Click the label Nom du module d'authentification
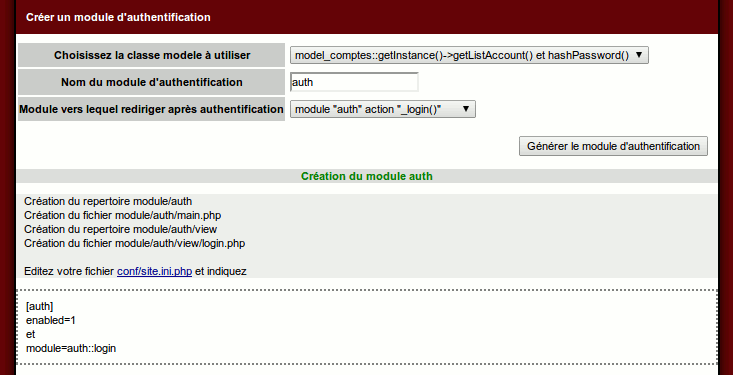Viewport: 733px width, 375px height. 152,82
